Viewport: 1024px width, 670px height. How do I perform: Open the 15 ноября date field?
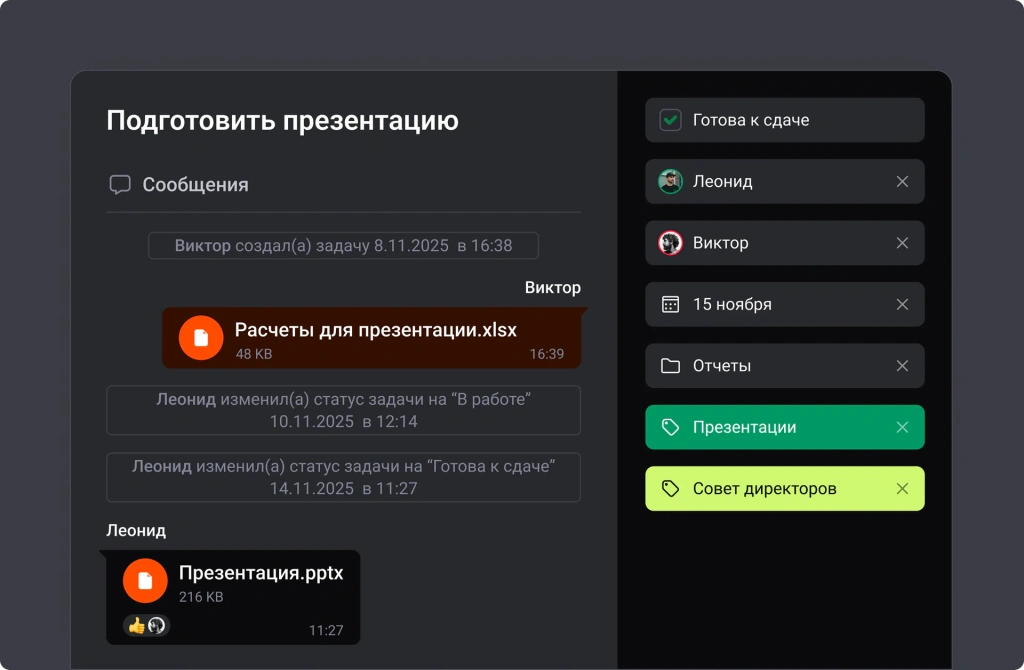[785, 304]
